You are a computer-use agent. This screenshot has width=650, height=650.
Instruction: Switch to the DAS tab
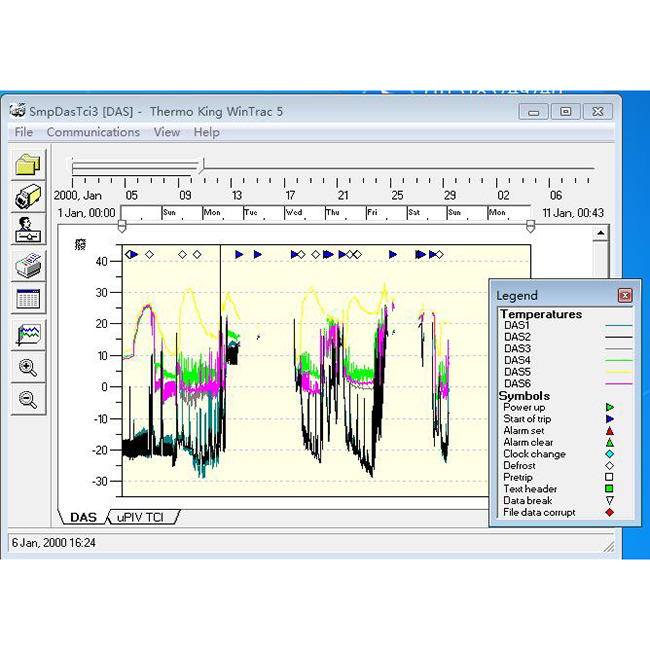(83, 517)
